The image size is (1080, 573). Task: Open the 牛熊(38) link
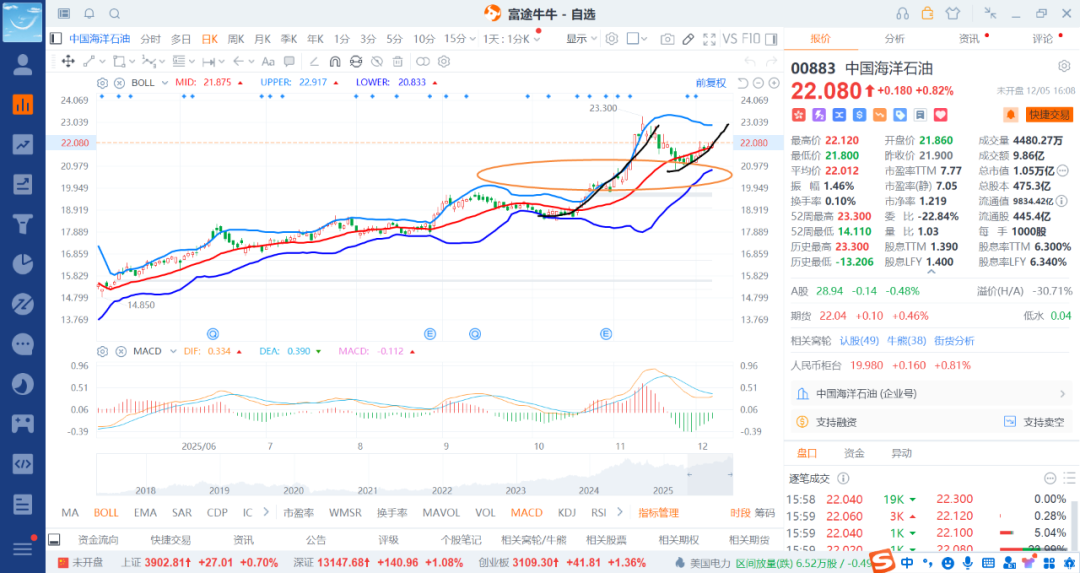906,341
